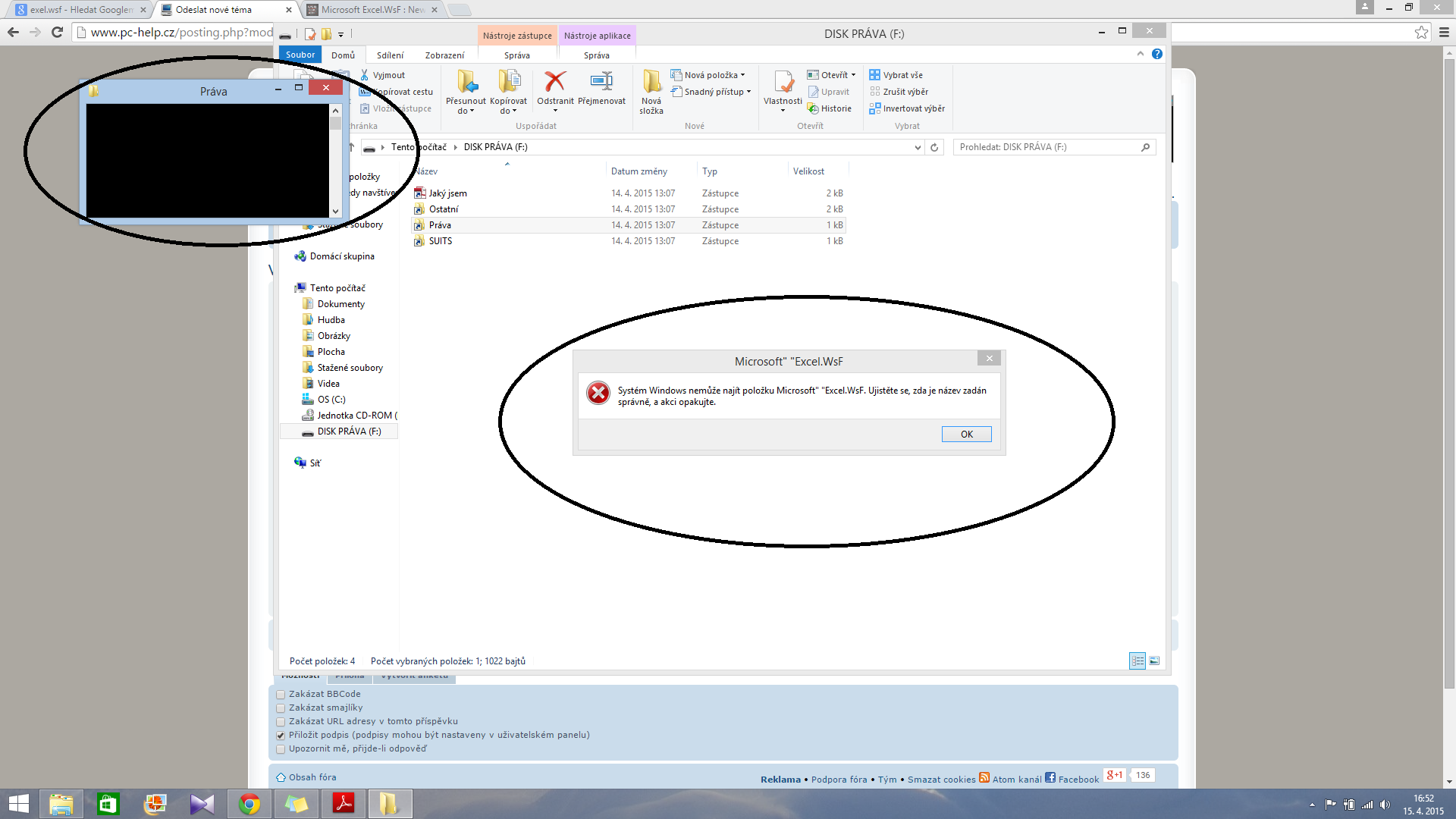Click the Historie icon in ribbon
1456x819 pixels.
pyautogui.click(x=813, y=108)
